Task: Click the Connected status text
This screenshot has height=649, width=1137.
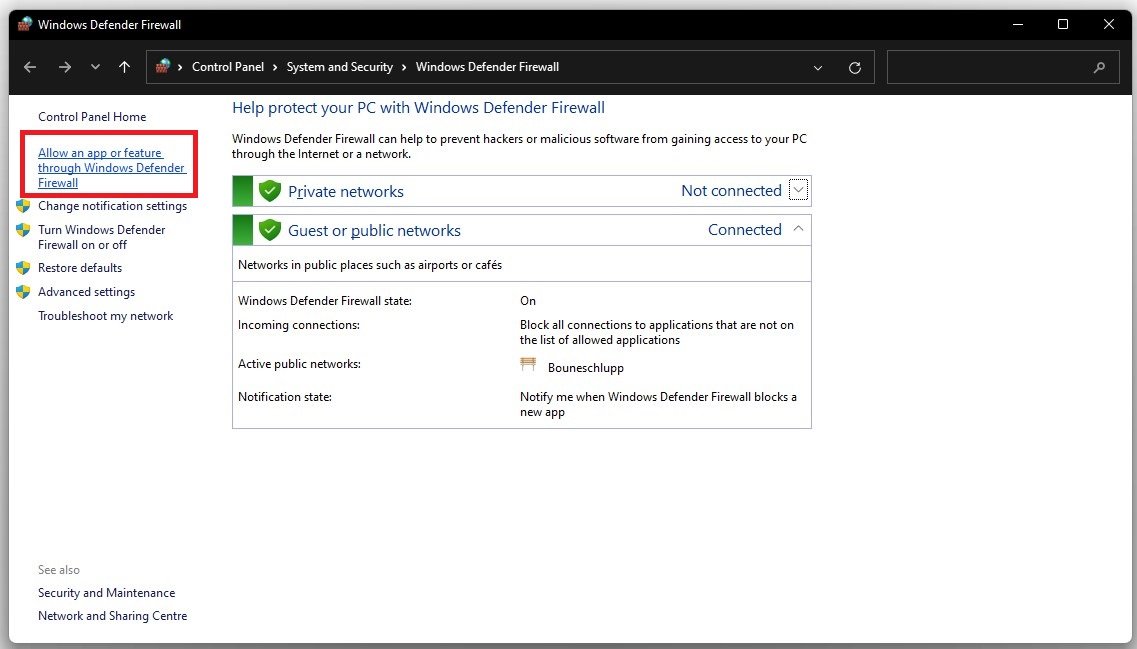Action: pyautogui.click(x=745, y=229)
